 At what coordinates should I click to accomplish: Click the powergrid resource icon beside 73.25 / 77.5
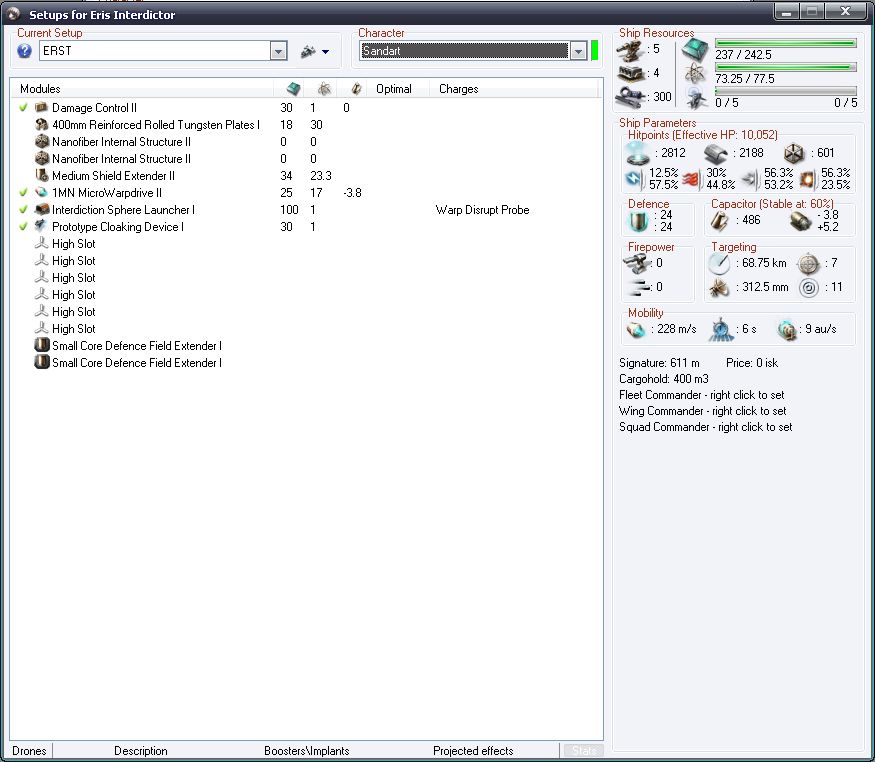(695, 74)
